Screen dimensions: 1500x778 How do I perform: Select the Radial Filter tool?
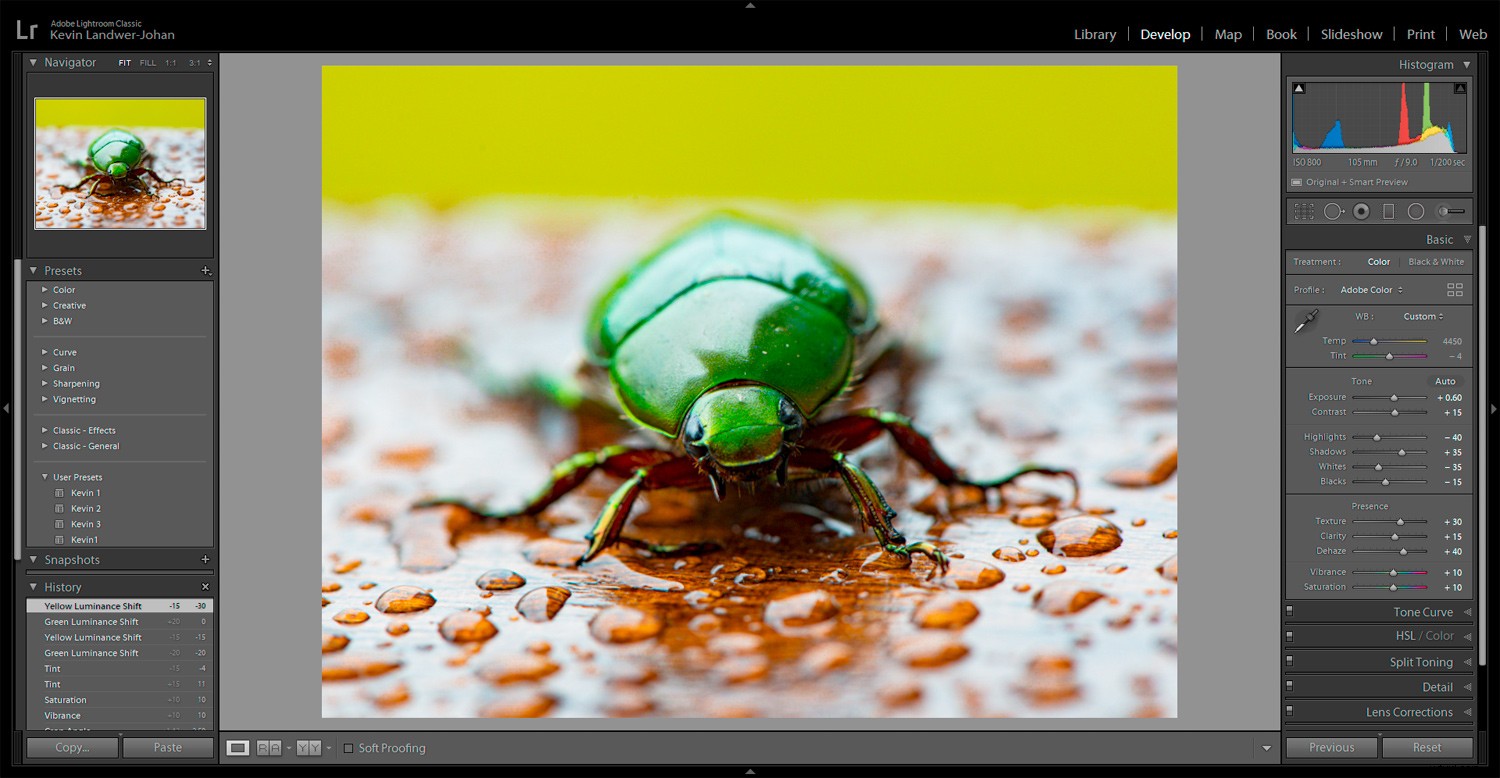[x=1416, y=211]
